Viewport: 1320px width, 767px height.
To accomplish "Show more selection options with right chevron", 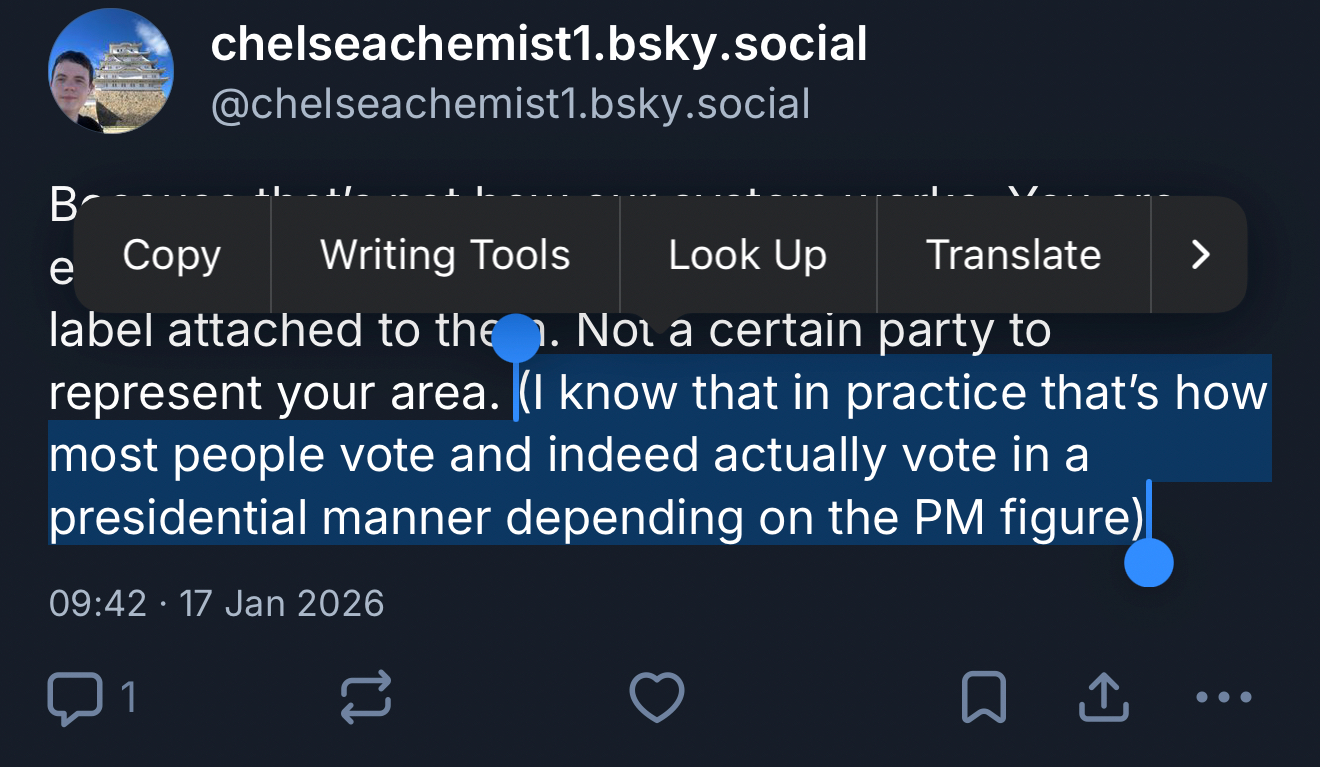I will click(x=1200, y=255).
